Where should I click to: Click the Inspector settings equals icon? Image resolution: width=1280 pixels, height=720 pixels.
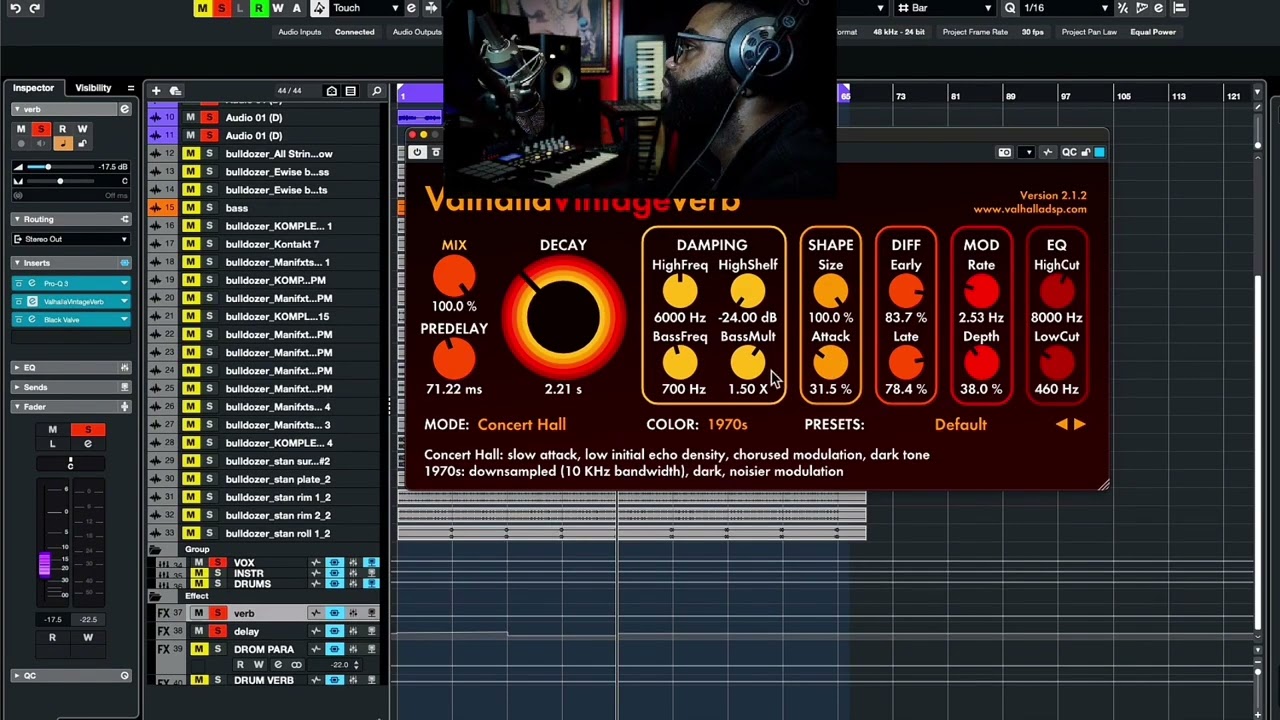tap(130, 88)
